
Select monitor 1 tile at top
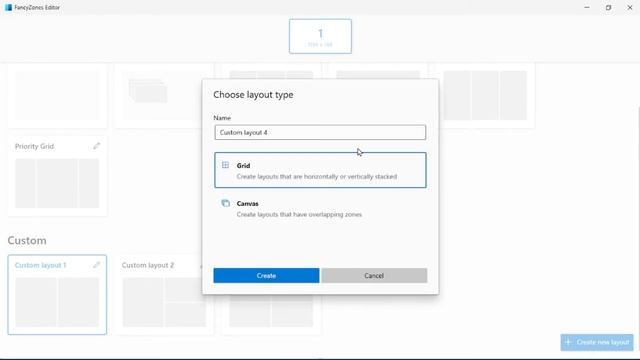pyautogui.click(x=320, y=36)
